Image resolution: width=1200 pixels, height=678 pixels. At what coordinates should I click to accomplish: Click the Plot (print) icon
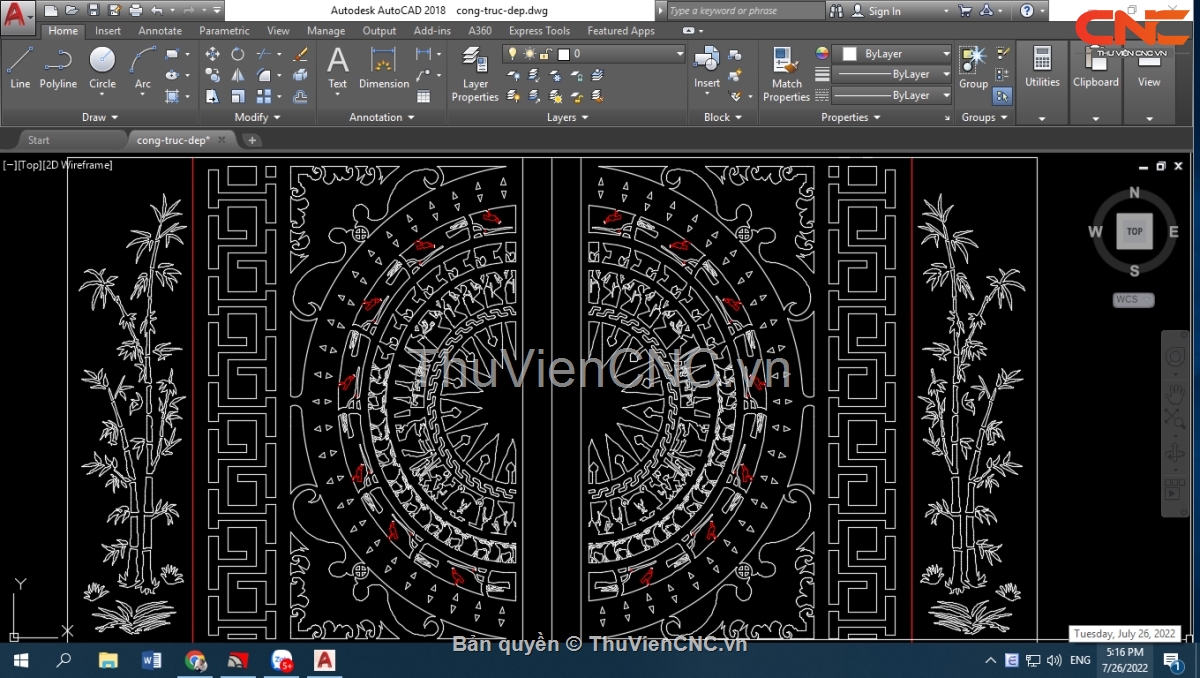(x=137, y=11)
